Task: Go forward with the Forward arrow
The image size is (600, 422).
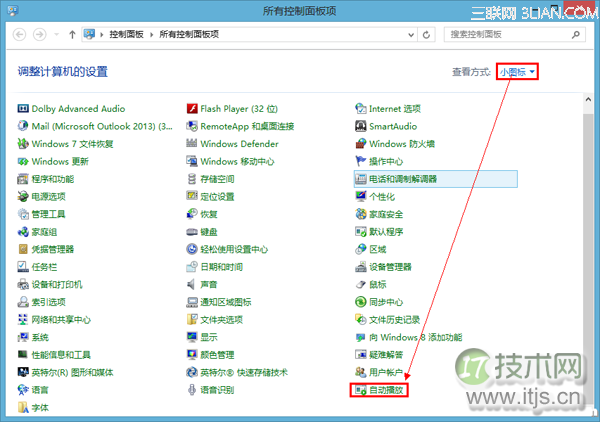Action: click(x=39, y=34)
